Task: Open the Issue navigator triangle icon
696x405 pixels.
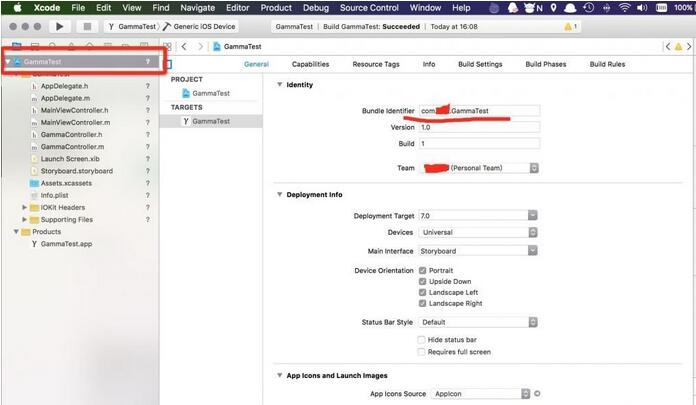Action: (x=71, y=46)
